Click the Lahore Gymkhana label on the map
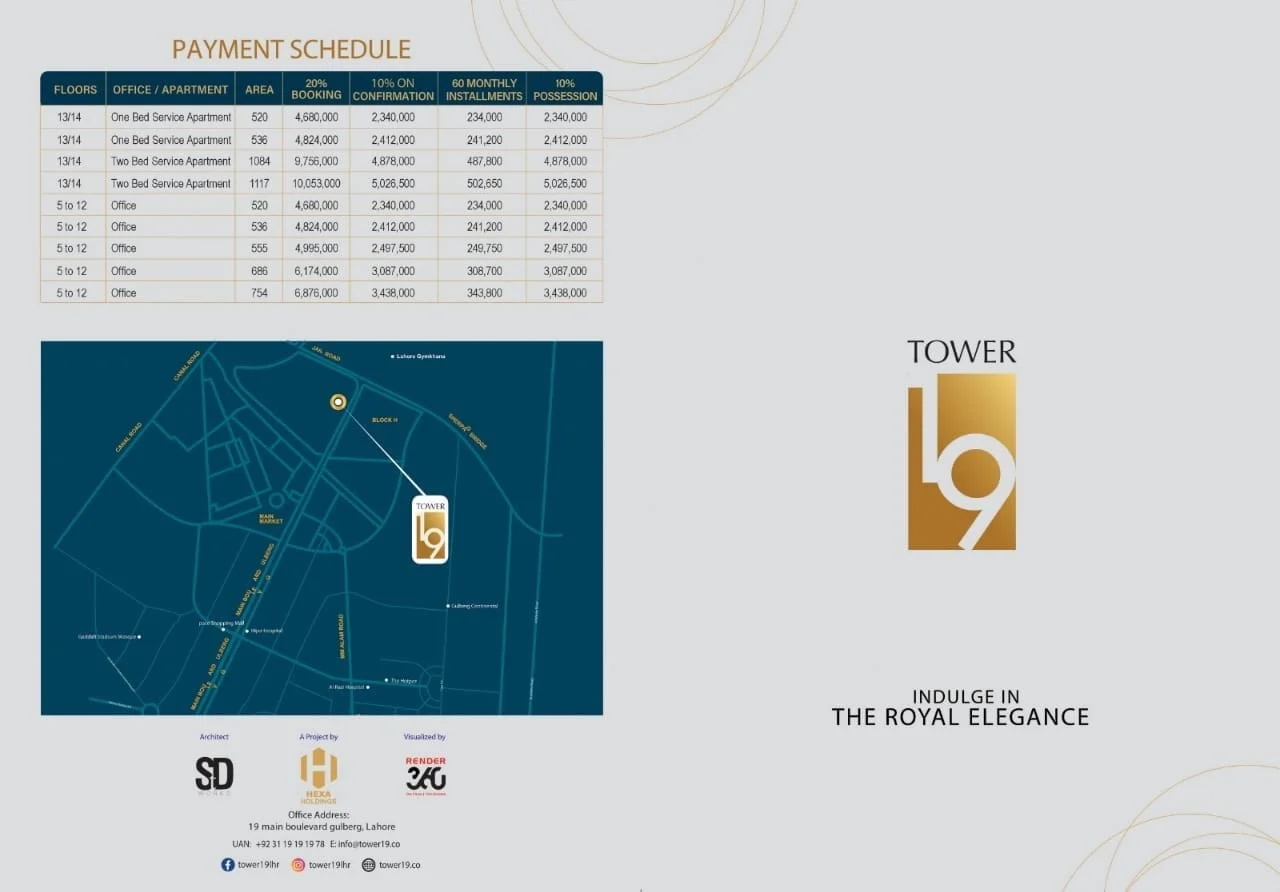 pos(421,356)
